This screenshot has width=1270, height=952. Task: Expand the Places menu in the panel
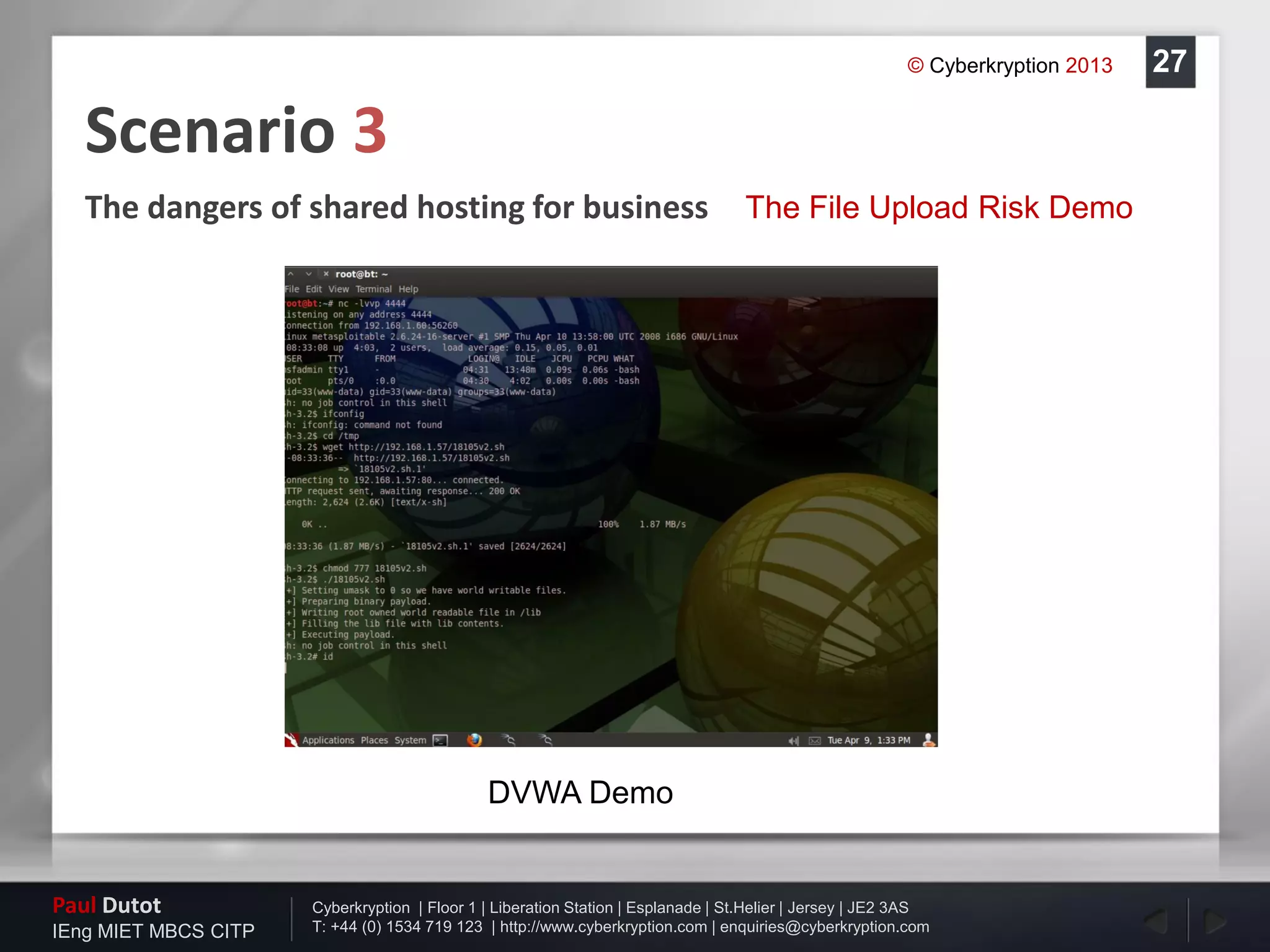[x=374, y=740]
